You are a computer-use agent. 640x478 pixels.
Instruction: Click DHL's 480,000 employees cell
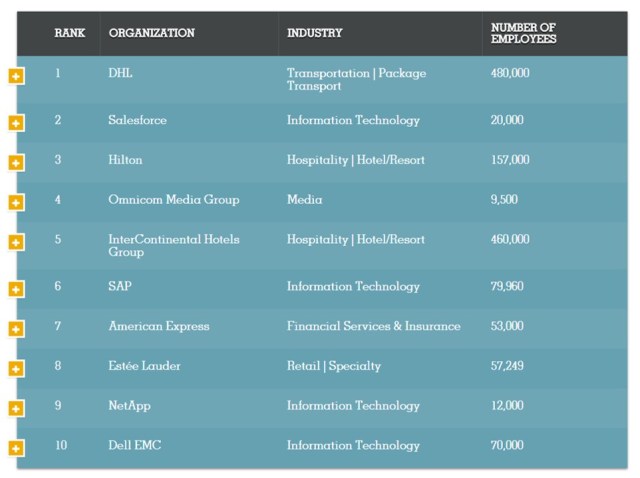coord(510,73)
